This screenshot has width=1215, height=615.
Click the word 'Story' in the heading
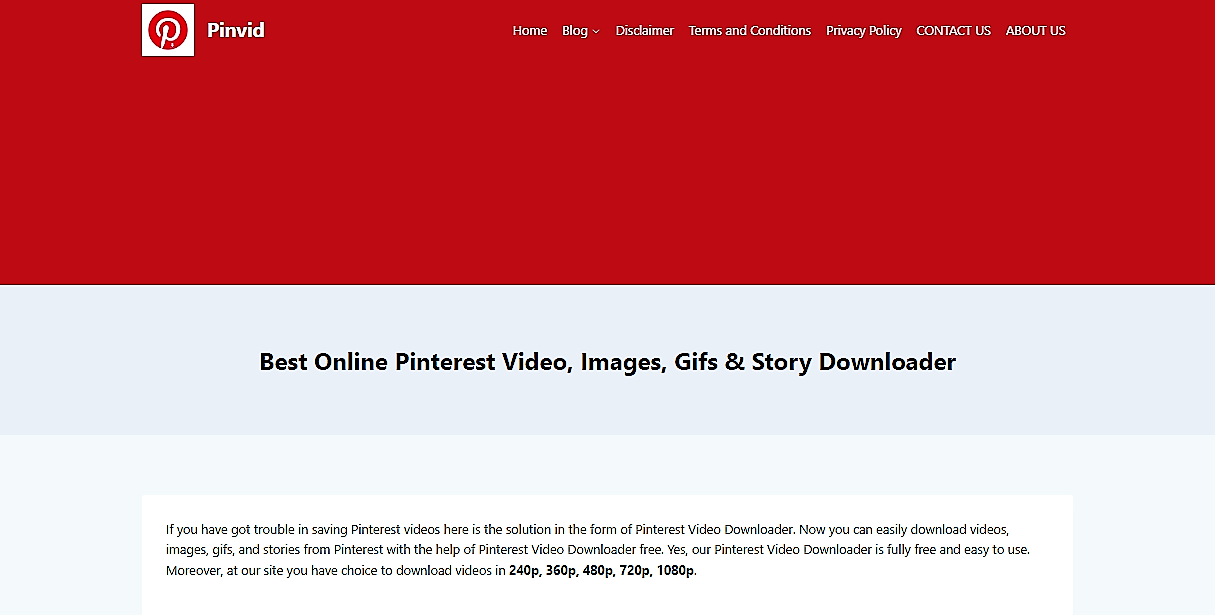(x=782, y=362)
